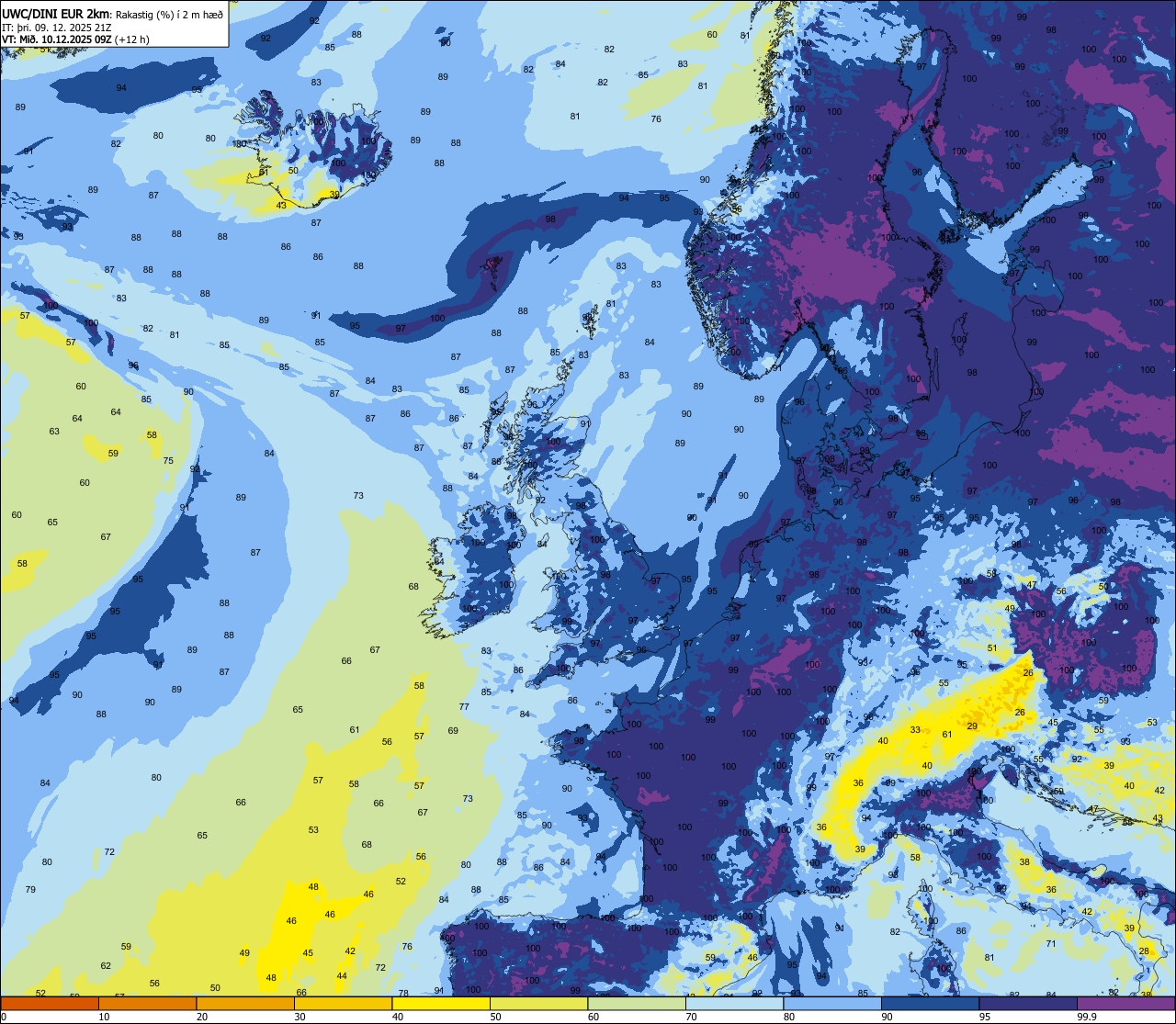Click the 40–50 bright yellow legend swatch

(x=441, y=1003)
